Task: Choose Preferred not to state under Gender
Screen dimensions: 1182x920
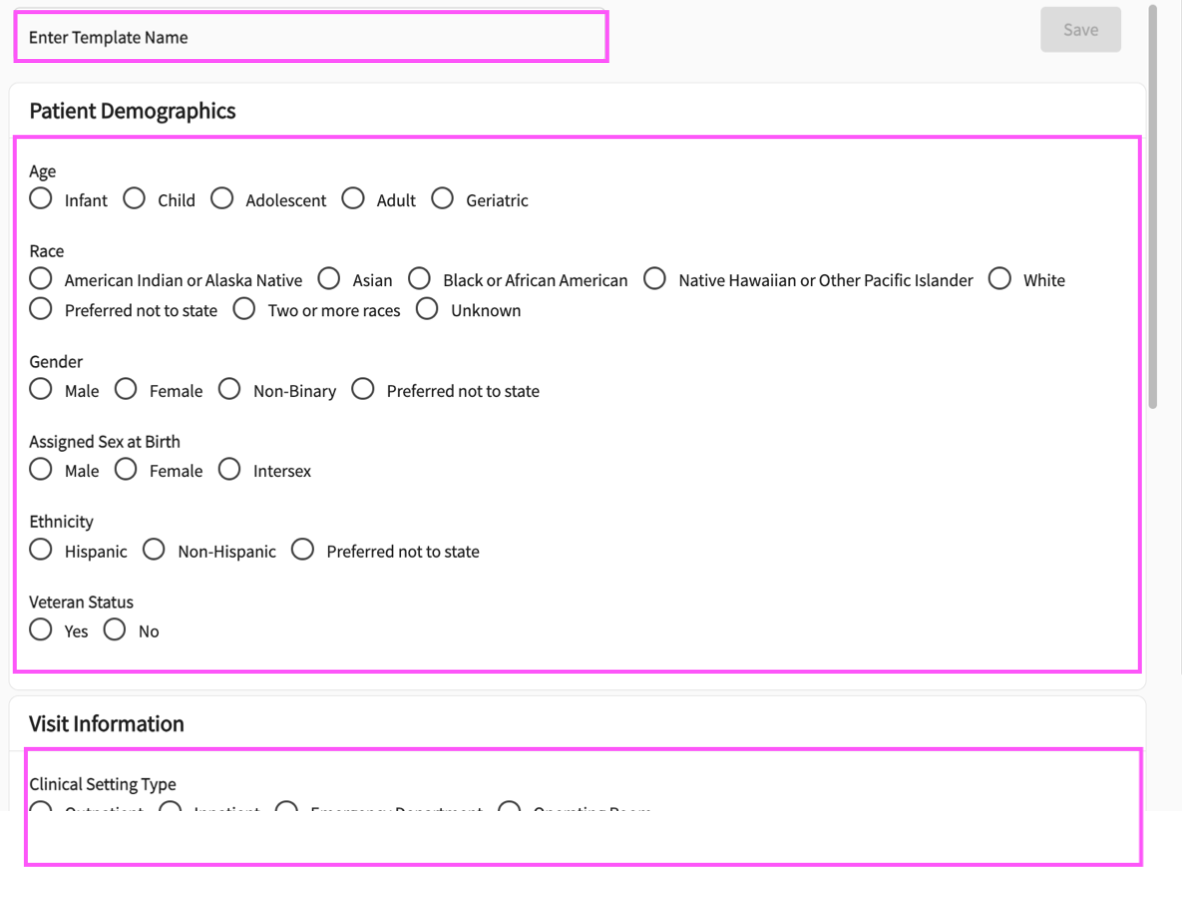Action: coord(363,390)
